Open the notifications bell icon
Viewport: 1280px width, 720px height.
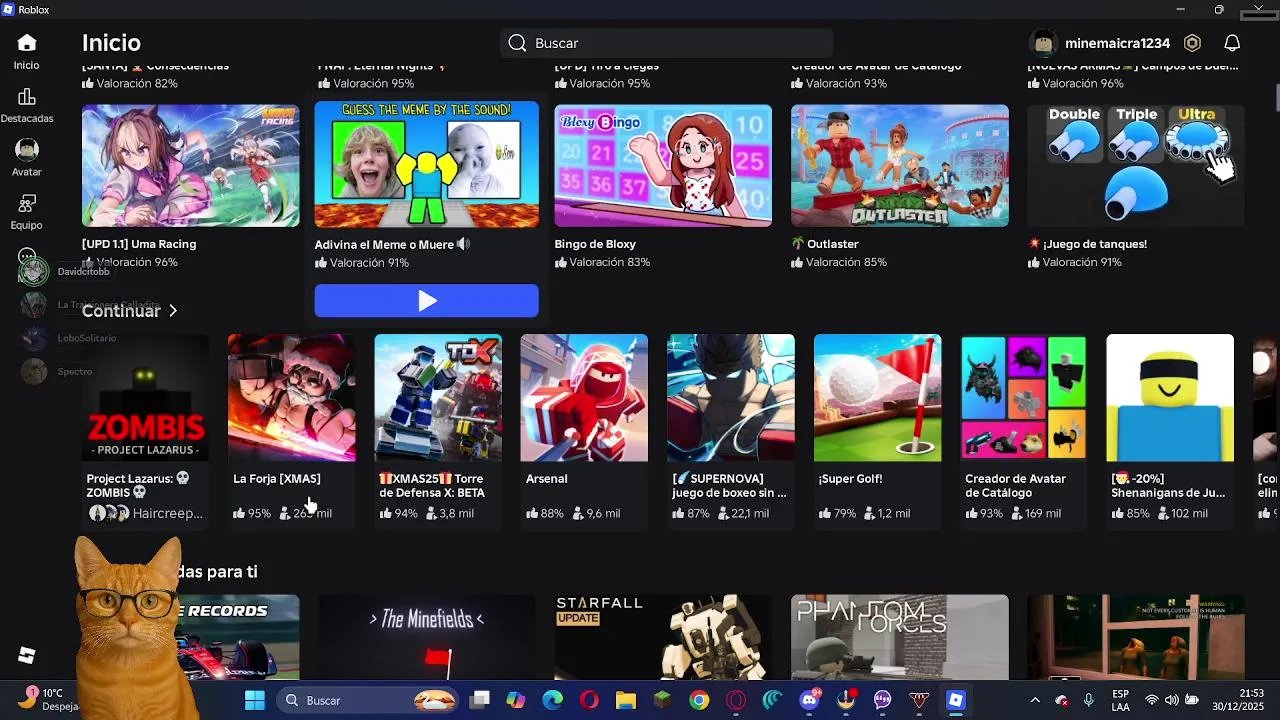pyautogui.click(x=1232, y=43)
